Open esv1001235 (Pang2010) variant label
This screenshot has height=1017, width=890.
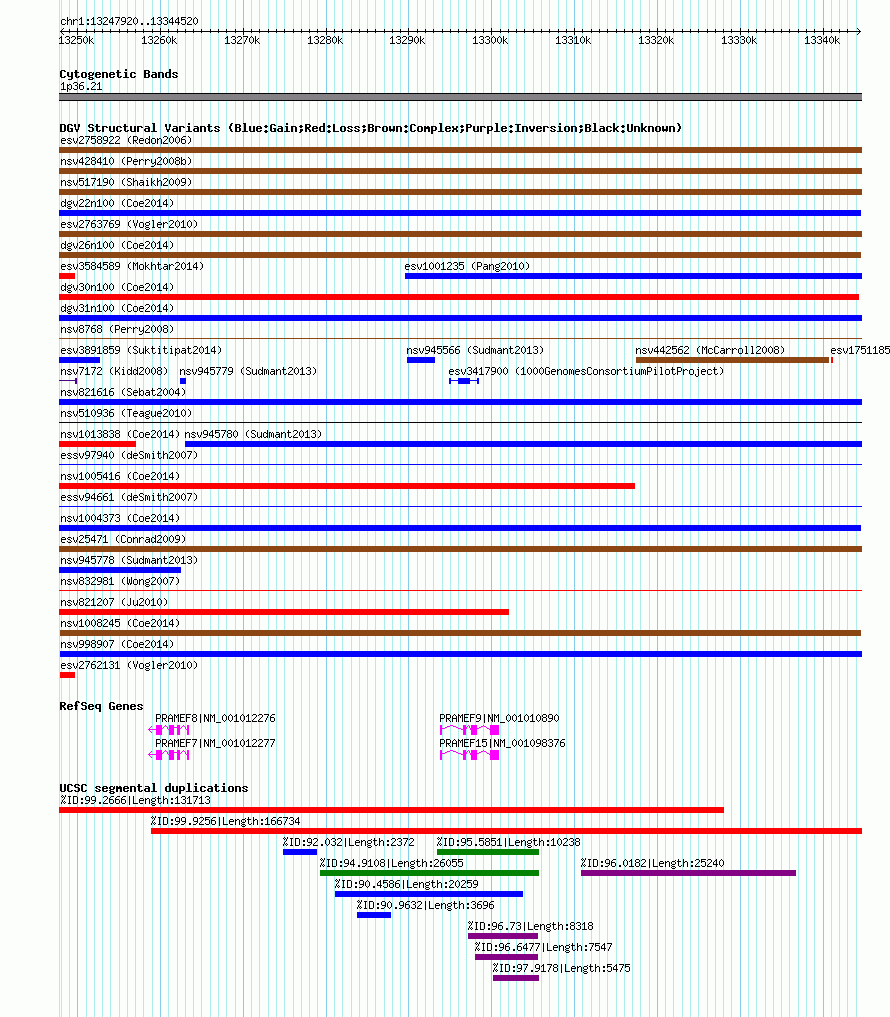467,266
